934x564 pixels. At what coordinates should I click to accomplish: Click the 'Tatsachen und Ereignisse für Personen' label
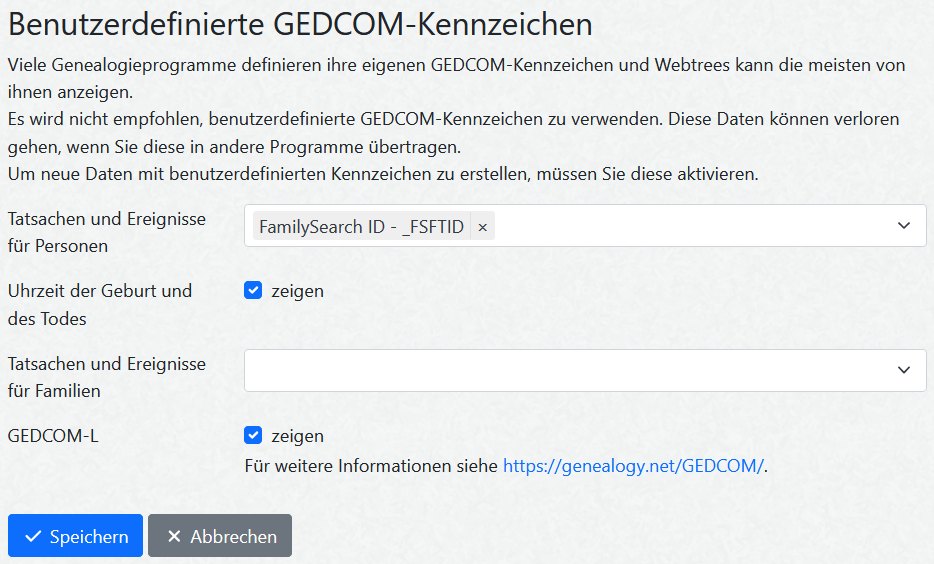(106, 231)
